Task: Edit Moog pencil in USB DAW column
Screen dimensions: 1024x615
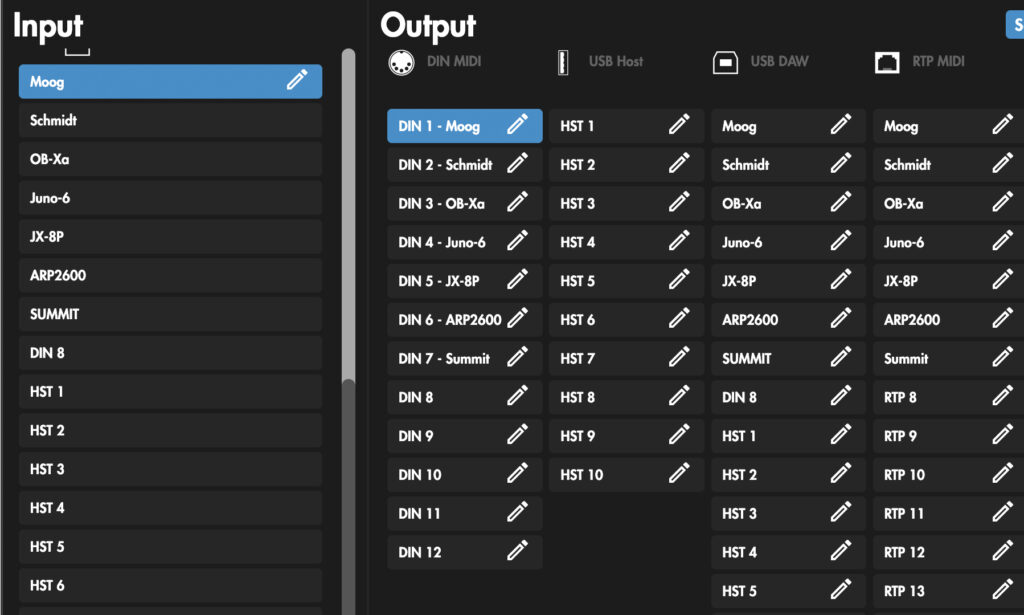Action: coord(841,124)
